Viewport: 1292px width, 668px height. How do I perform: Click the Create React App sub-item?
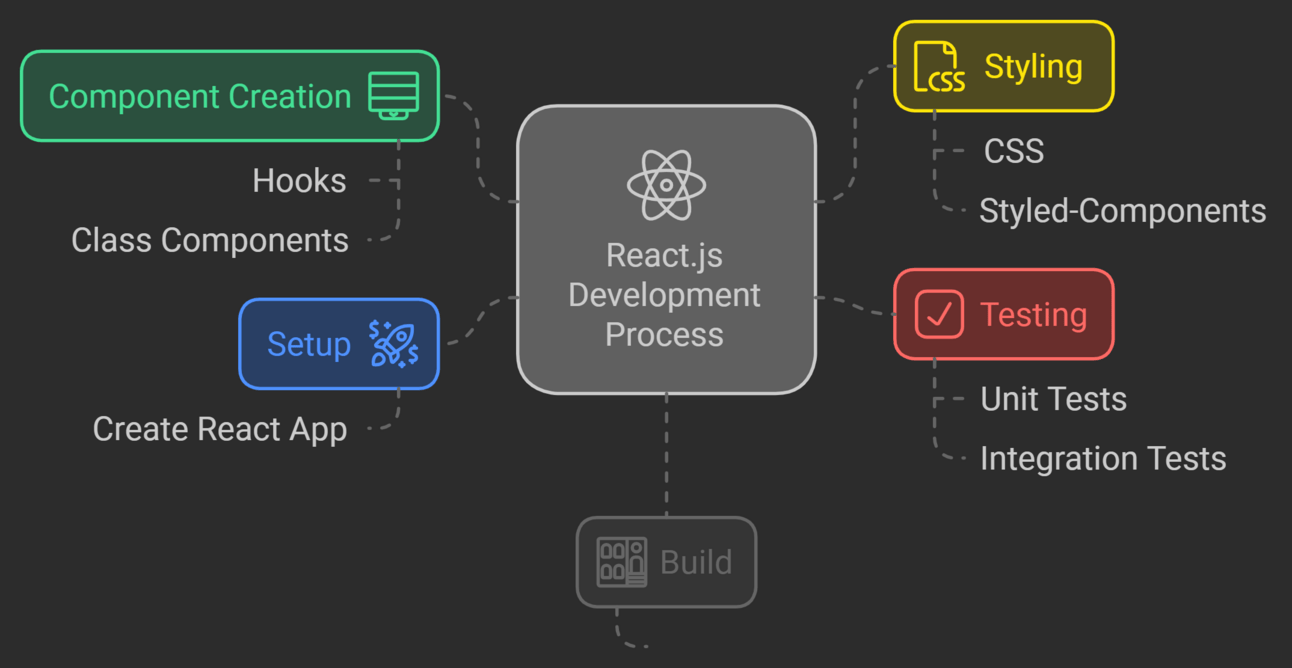[220, 429]
